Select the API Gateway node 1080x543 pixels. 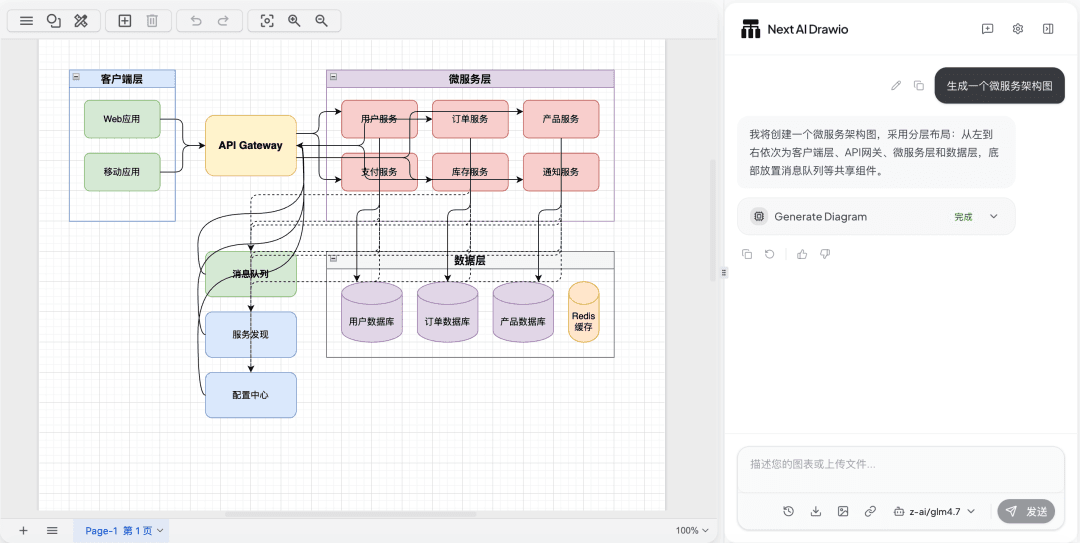tap(251, 145)
